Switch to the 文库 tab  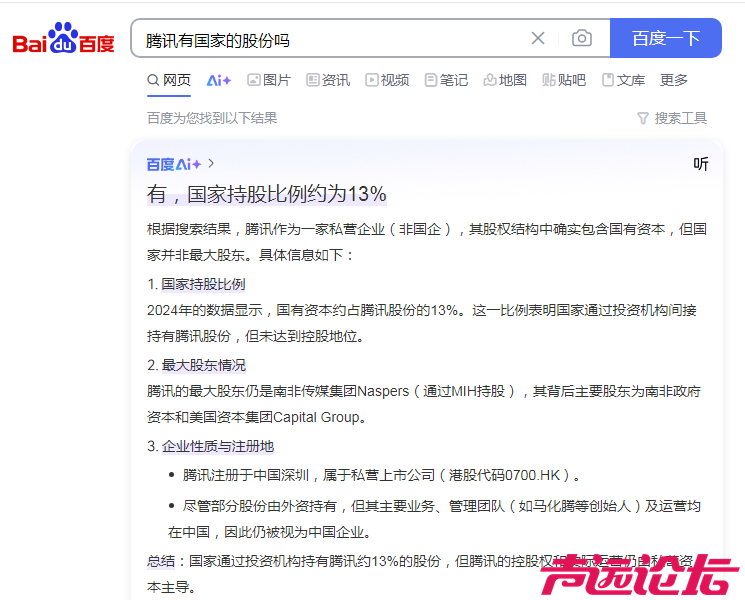coord(623,80)
